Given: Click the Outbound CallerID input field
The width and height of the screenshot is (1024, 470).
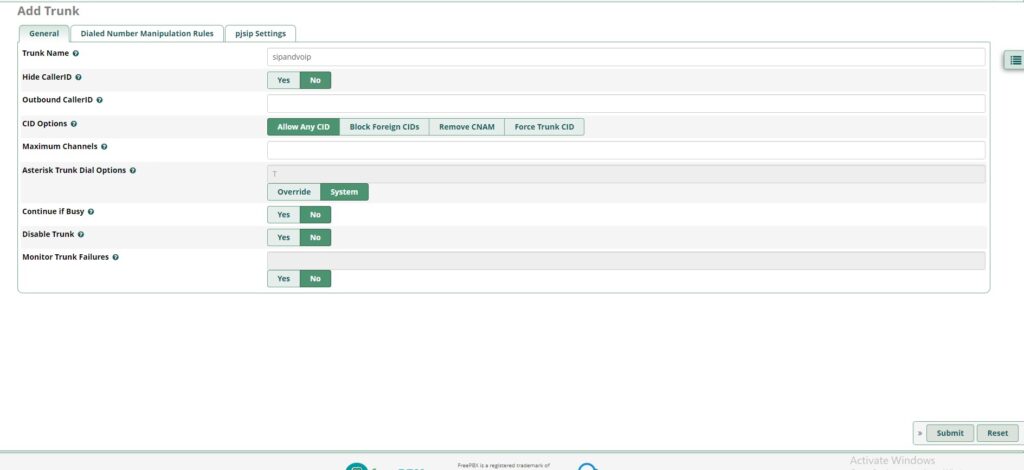Looking at the screenshot, I should coord(626,103).
